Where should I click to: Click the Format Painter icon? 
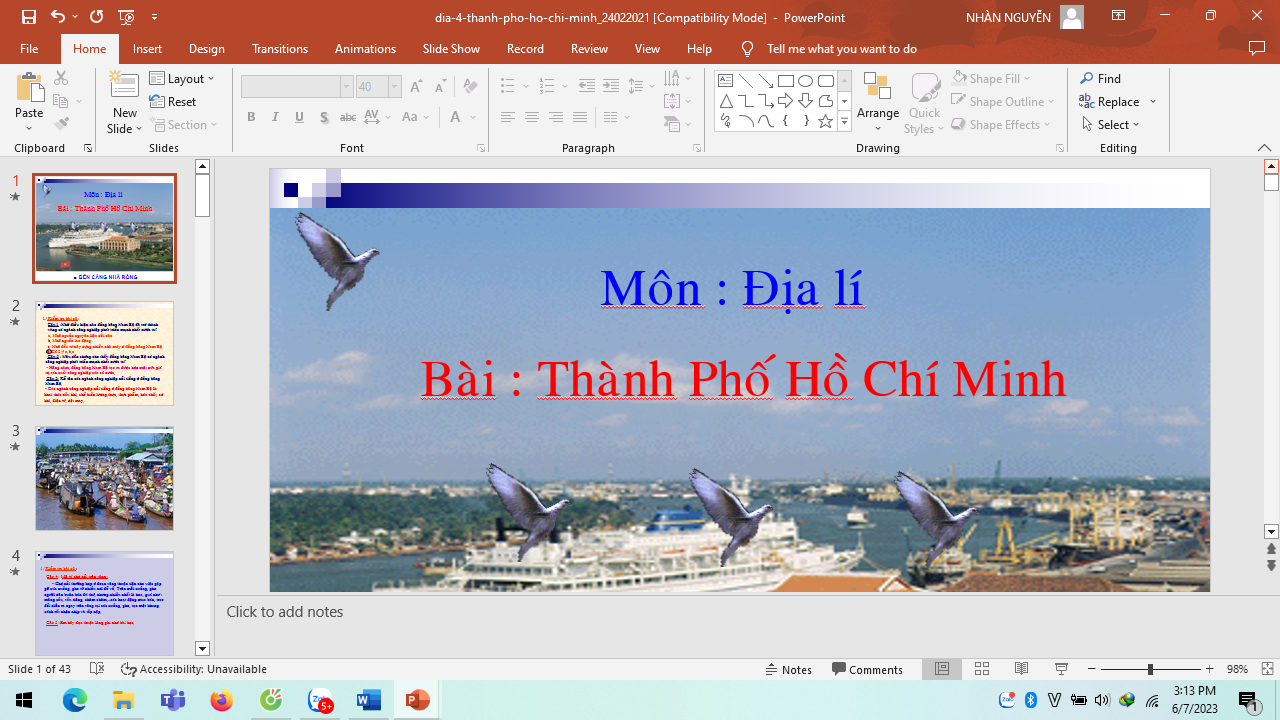coord(61,124)
